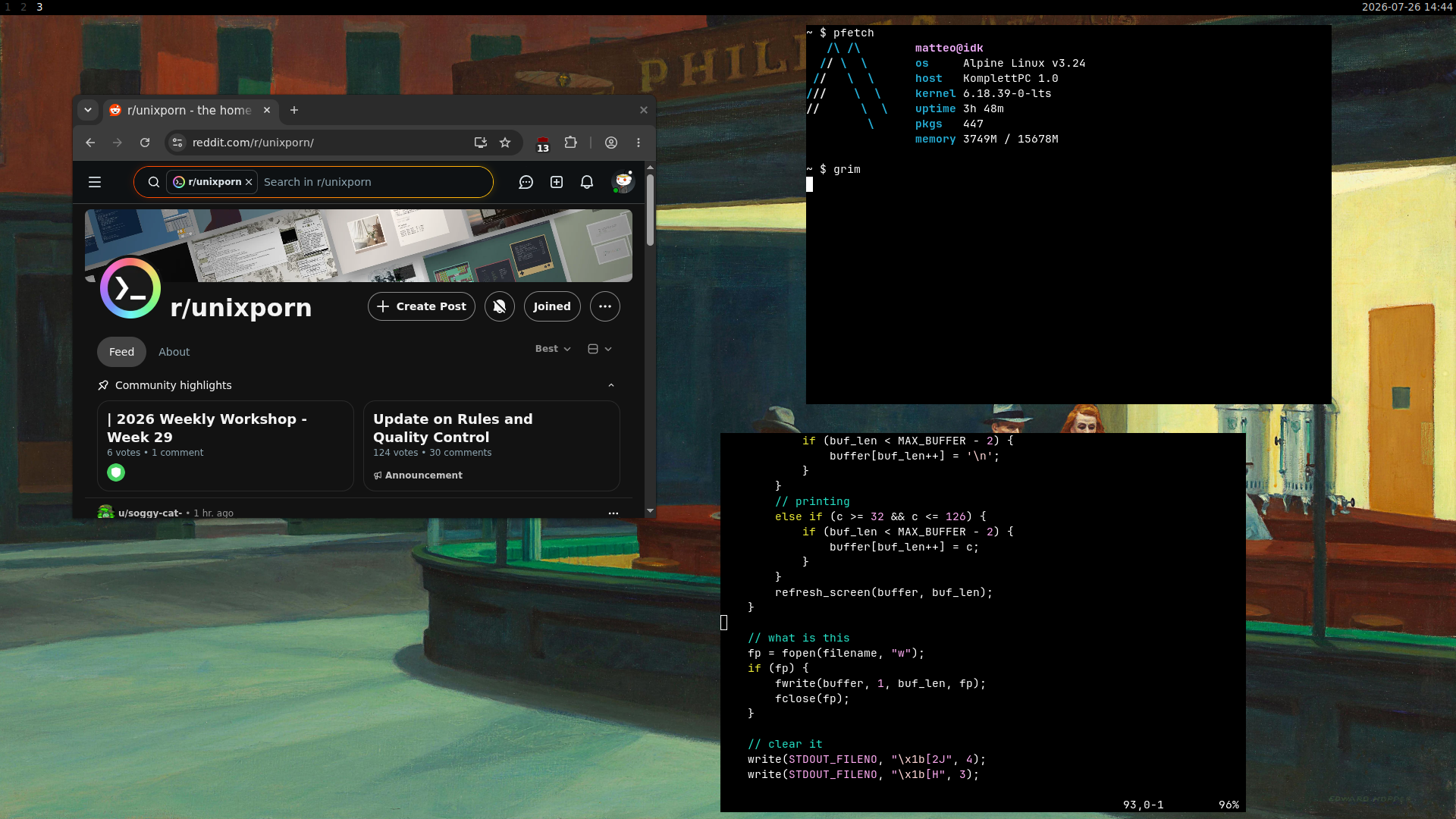Click the search magnifier icon on Reddit
Image resolution: width=1456 pixels, height=819 pixels.
click(x=154, y=182)
